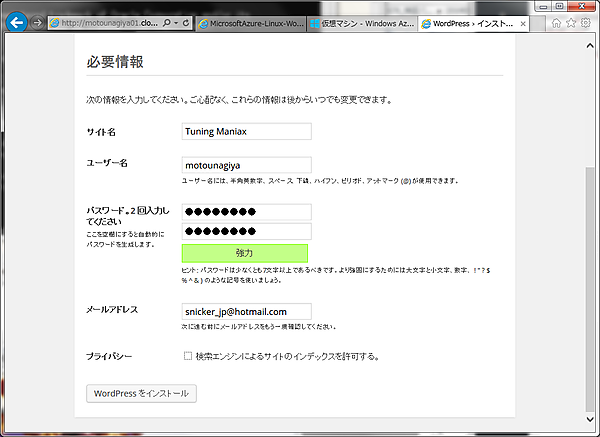This screenshot has width=600, height=437.
Task: Click the browser forward arrow button
Action: pos(37,22)
